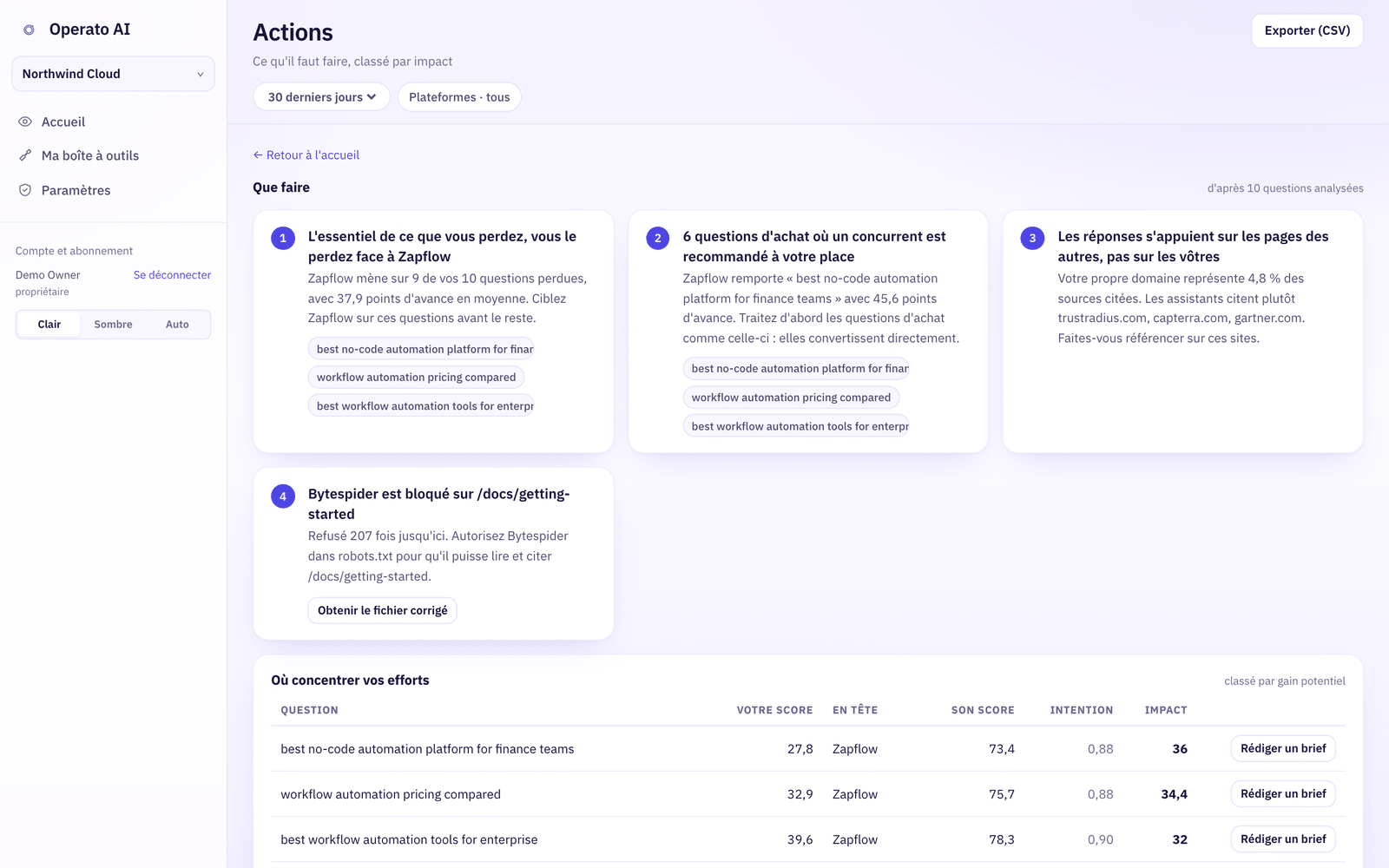Click pricing compared chip in card 1

pyautogui.click(x=416, y=377)
